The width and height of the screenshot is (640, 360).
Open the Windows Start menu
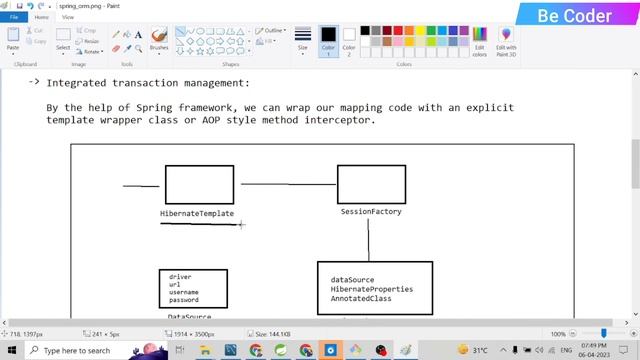coord(12,350)
